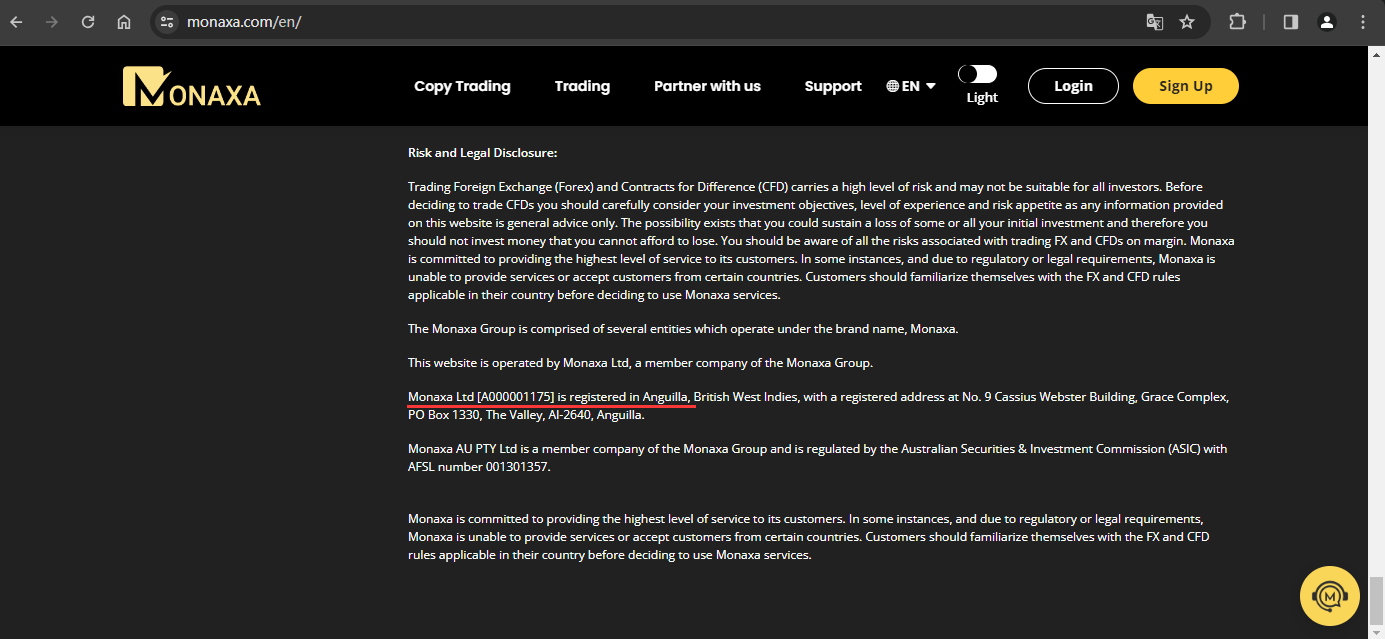Screen dimensions: 1385x639
Task: Click the address bar URL monaxa.com/en/
Action: point(244,22)
